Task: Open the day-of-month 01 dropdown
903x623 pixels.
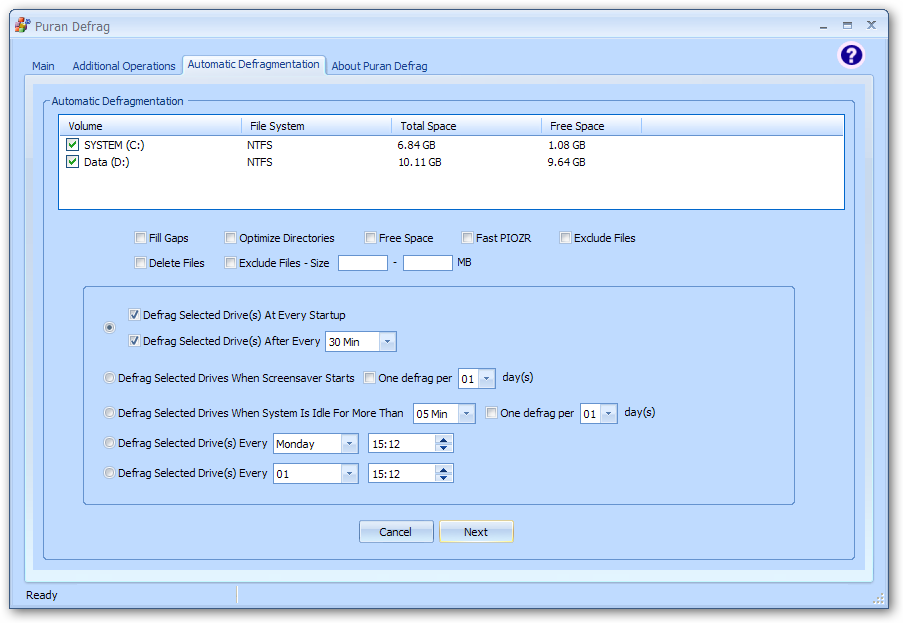Action: pos(349,473)
